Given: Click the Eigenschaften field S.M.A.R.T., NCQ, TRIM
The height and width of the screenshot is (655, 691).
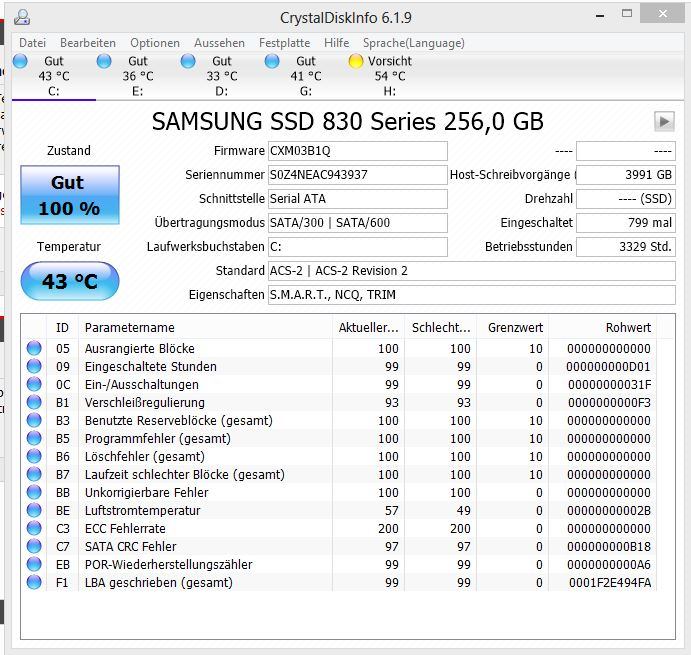Looking at the screenshot, I should [x=472, y=294].
